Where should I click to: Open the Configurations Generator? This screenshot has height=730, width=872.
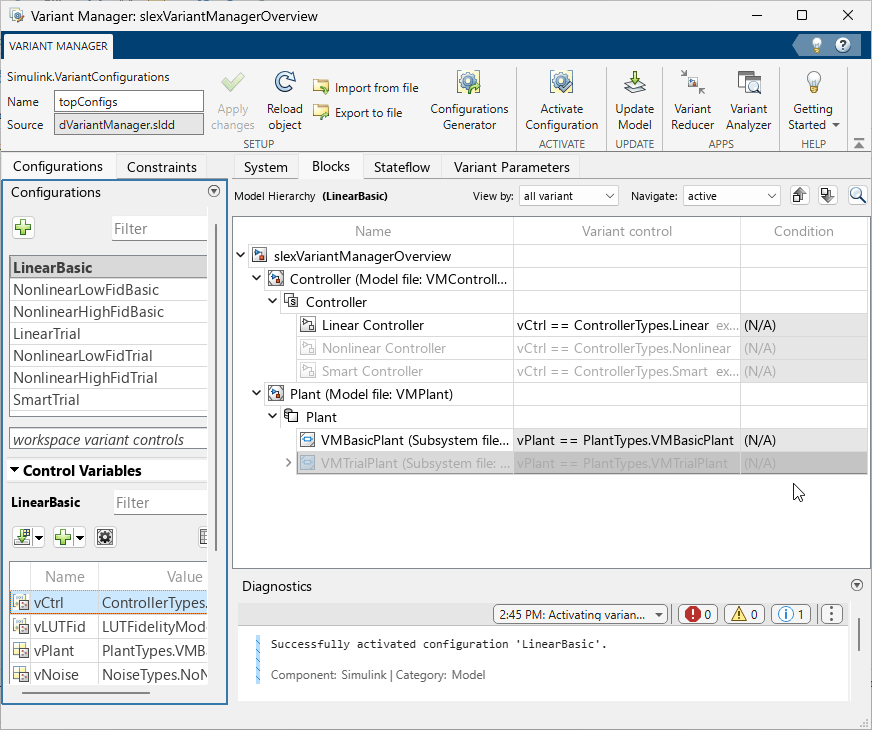coord(469,101)
